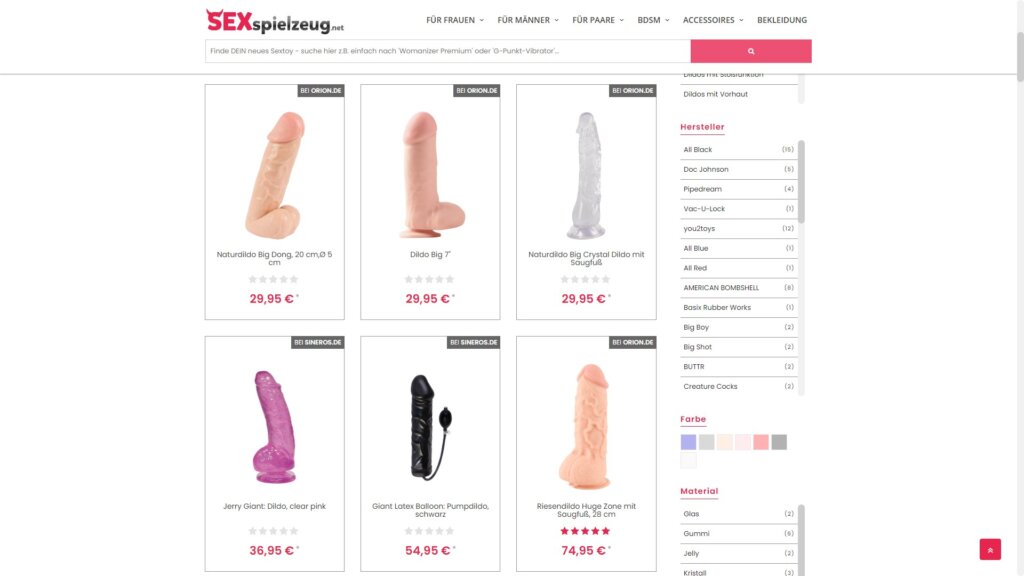Click star rating of Riesendildo Huge Zone

tap(585, 531)
